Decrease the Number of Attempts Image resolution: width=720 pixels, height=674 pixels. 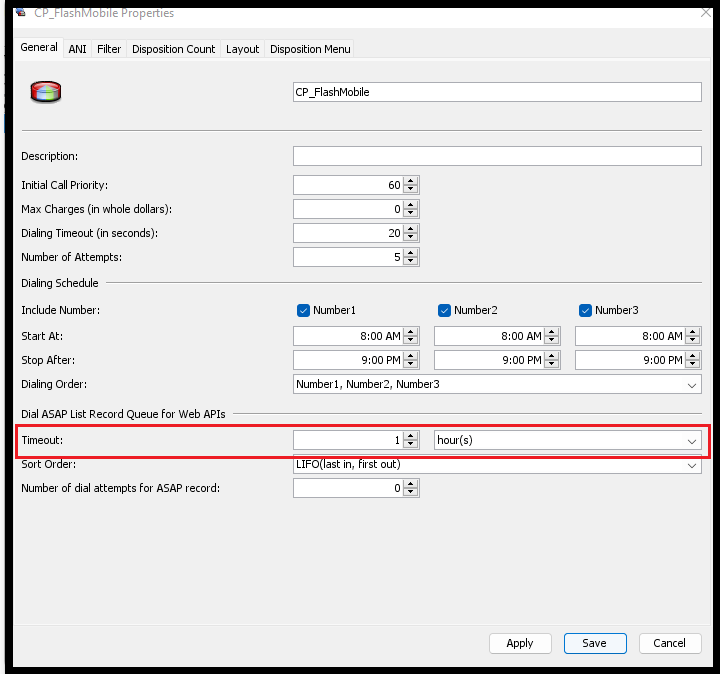click(x=411, y=261)
